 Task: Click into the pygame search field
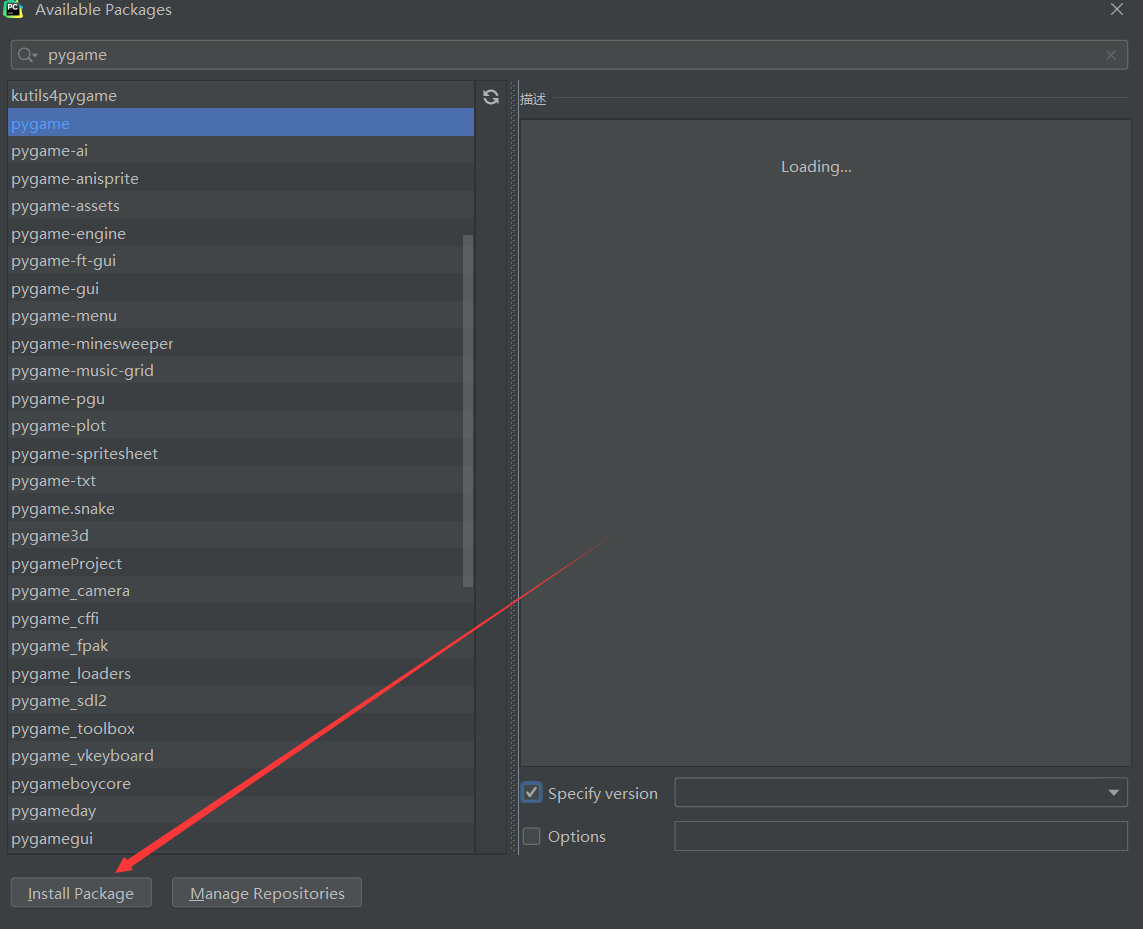point(569,55)
